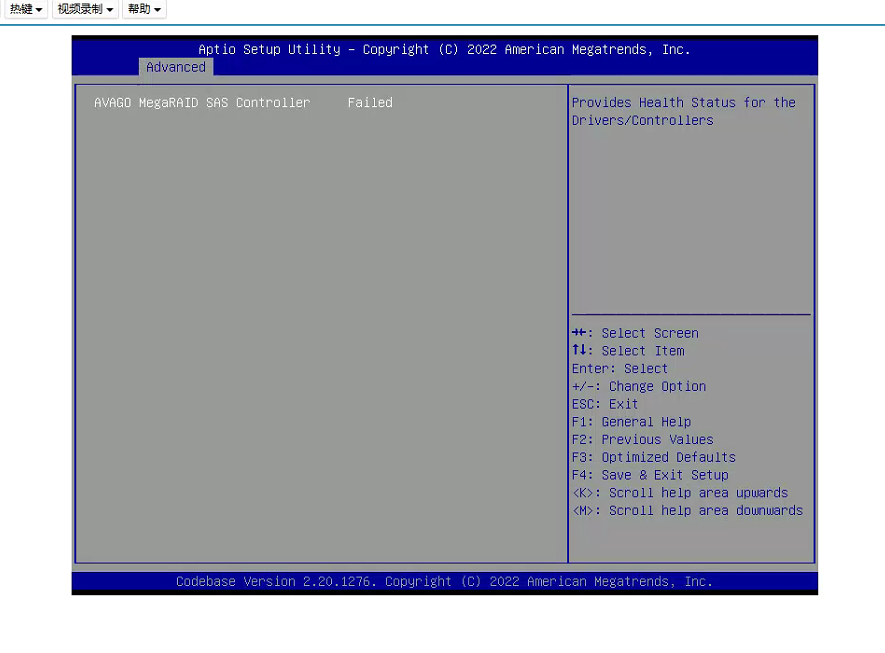Select the Advanced tab in BIOS

(x=176, y=67)
